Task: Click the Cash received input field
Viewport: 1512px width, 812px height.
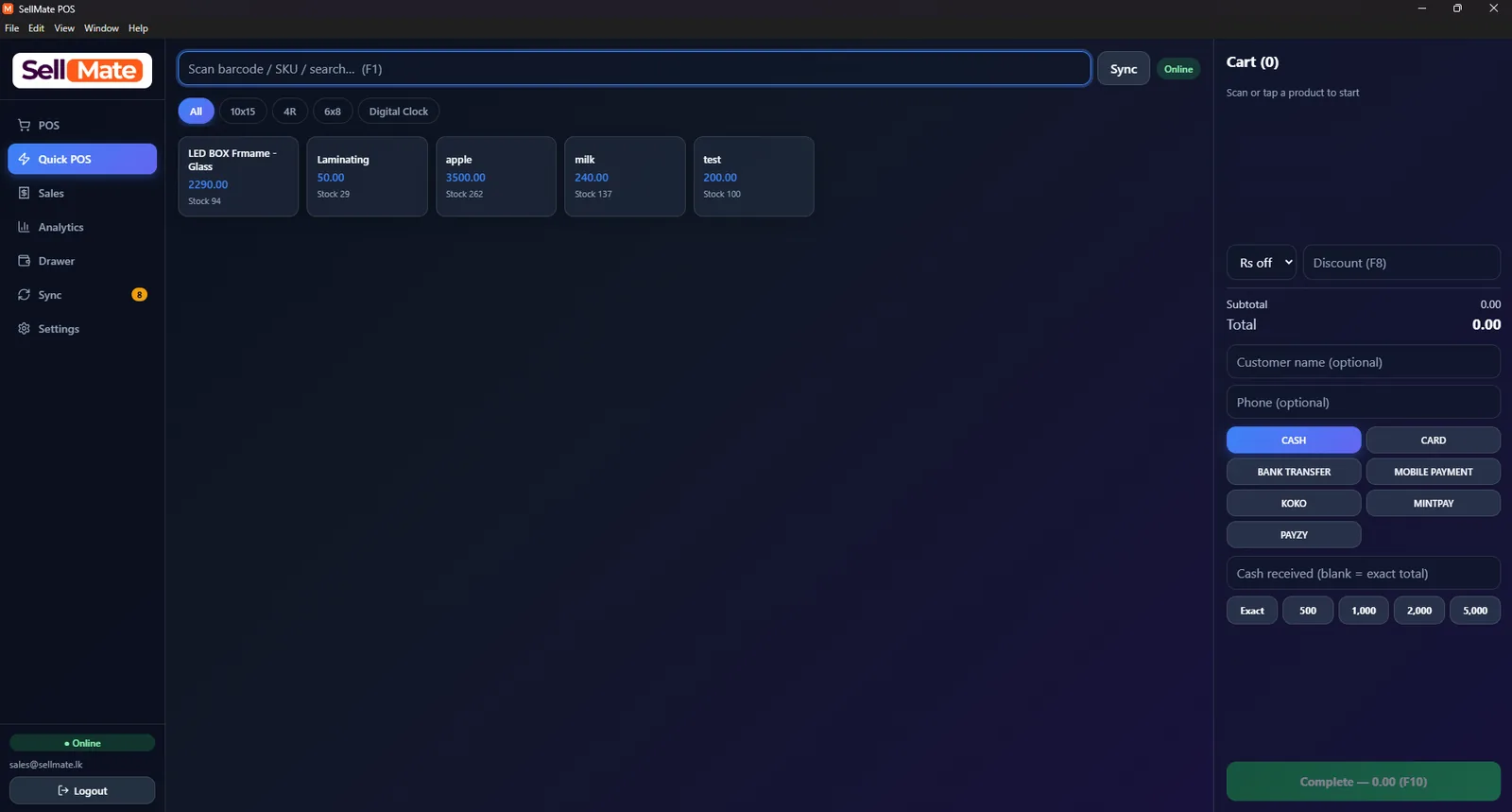Action: point(1364,574)
